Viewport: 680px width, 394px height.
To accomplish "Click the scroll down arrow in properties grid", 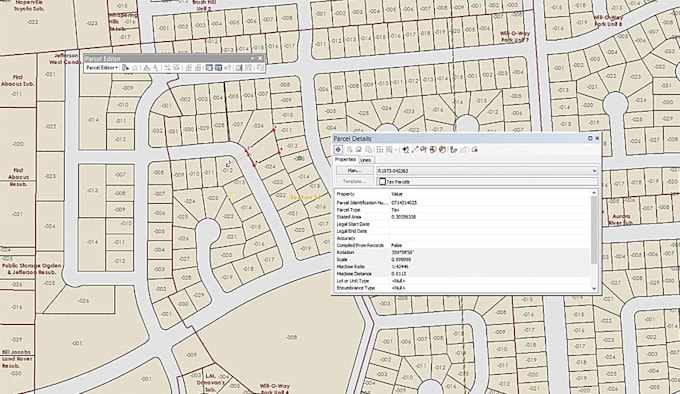I will (x=594, y=289).
